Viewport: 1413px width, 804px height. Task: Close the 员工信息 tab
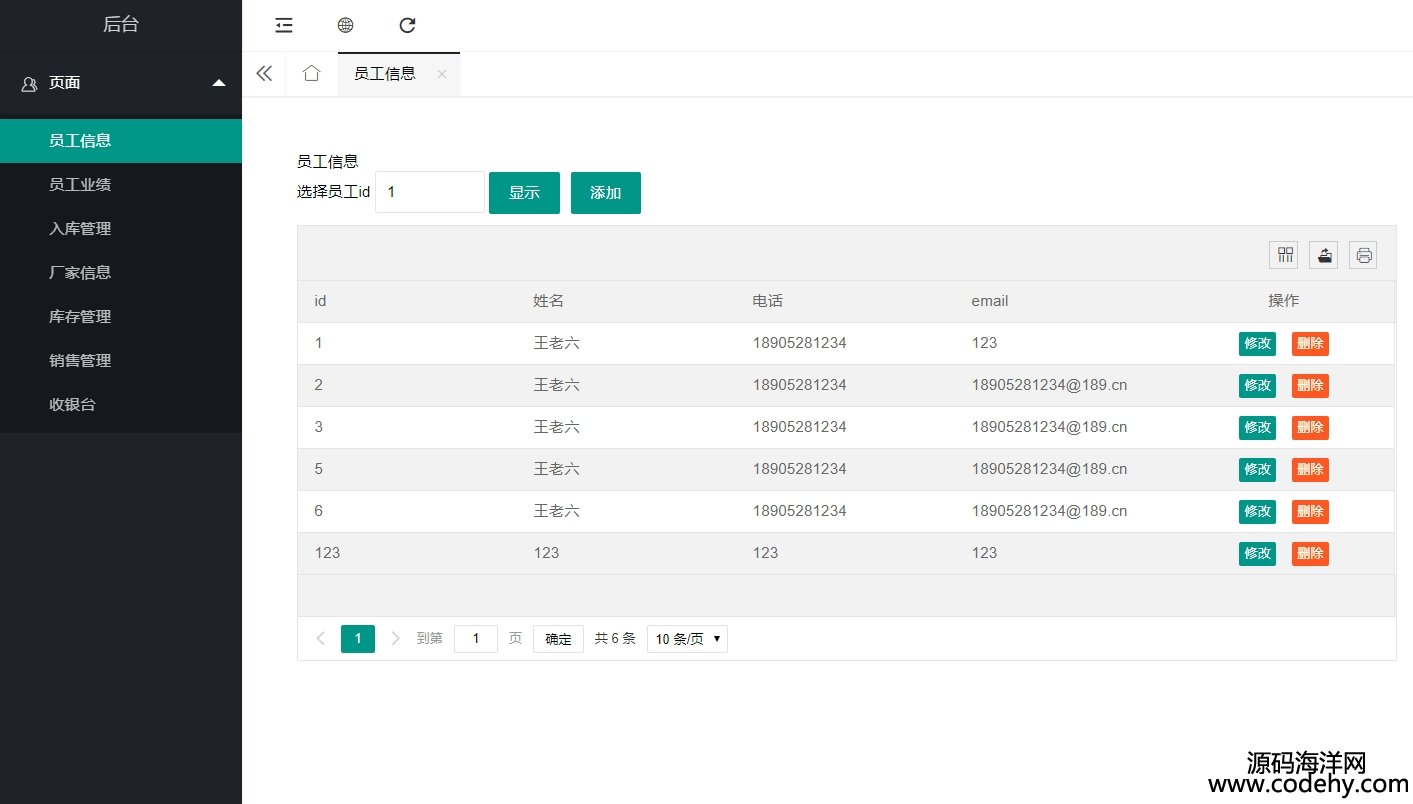[442, 74]
